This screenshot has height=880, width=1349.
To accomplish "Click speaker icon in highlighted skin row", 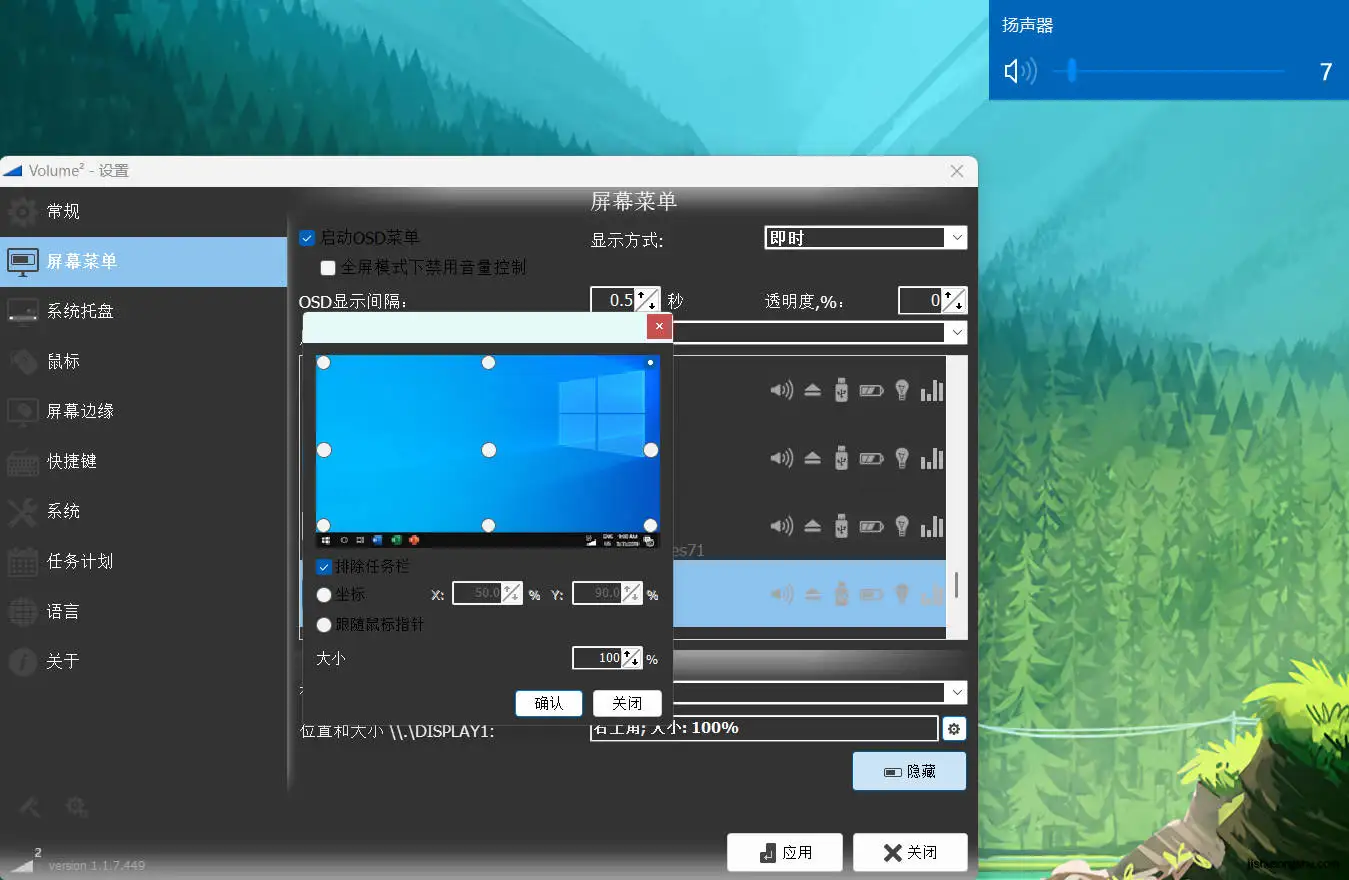I will coord(781,594).
